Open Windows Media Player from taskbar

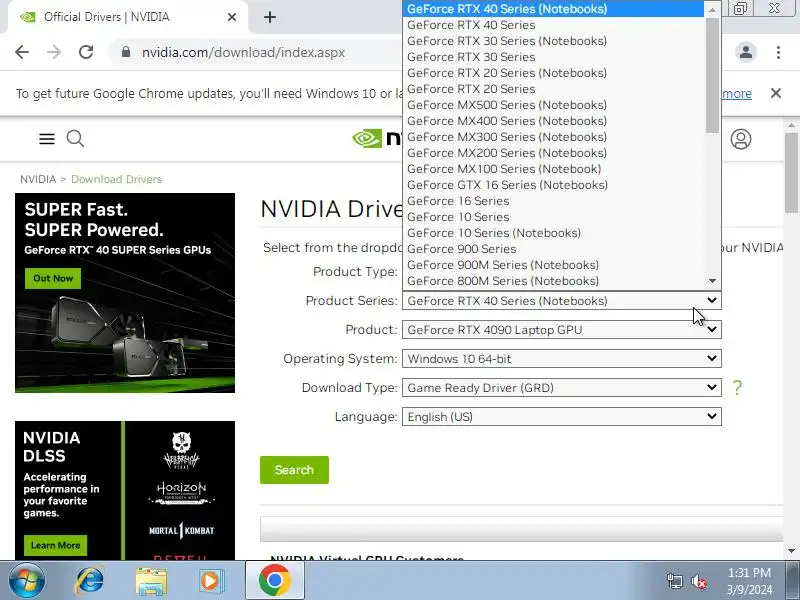[x=211, y=581]
